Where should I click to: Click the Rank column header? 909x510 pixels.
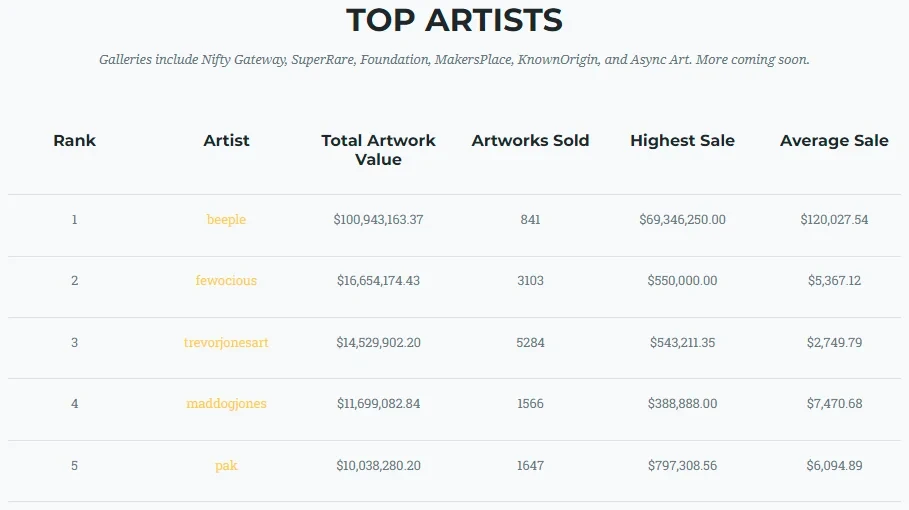(x=75, y=141)
